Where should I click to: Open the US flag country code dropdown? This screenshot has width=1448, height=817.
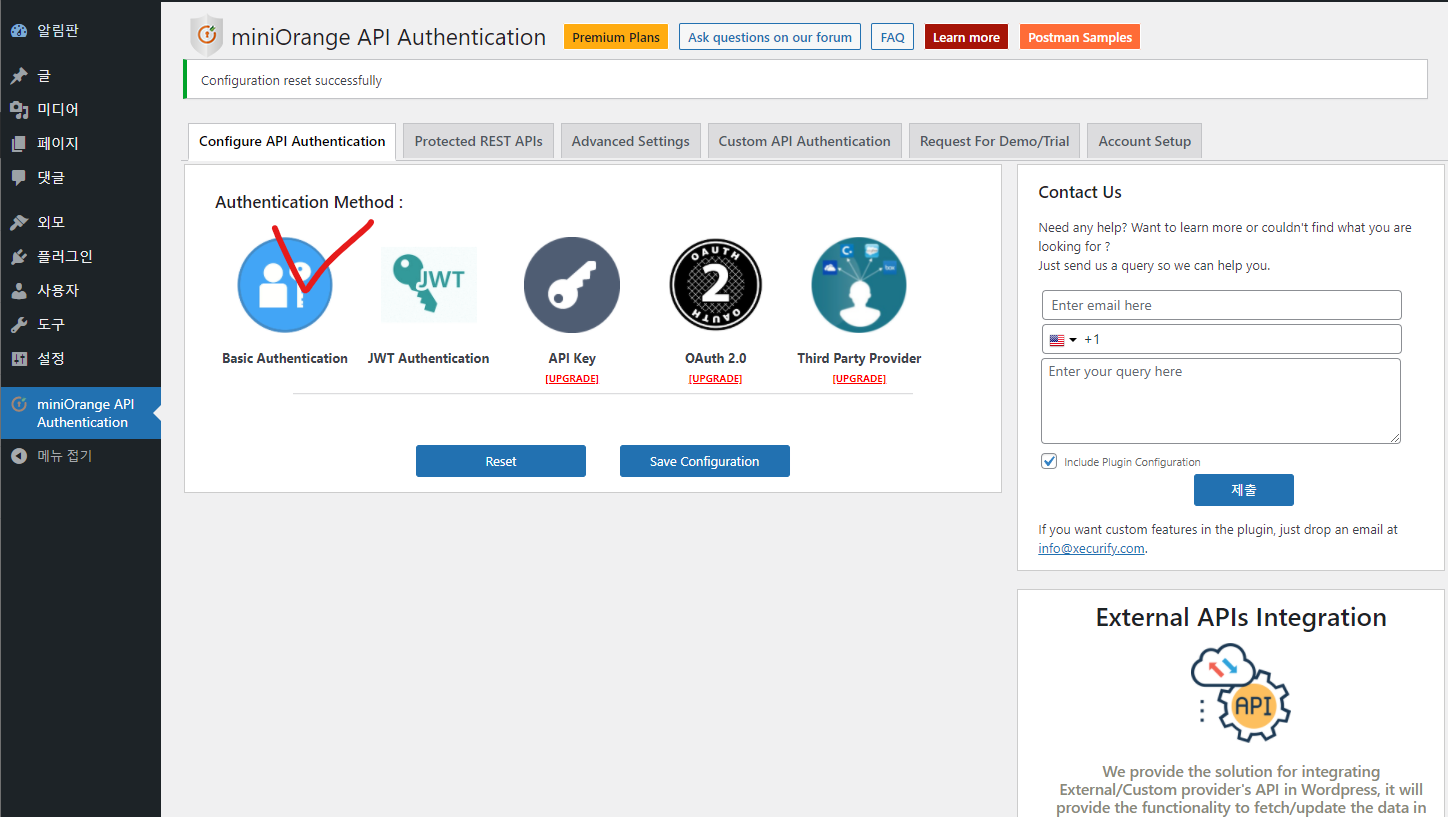pyautogui.click(x=1063, y=339)
